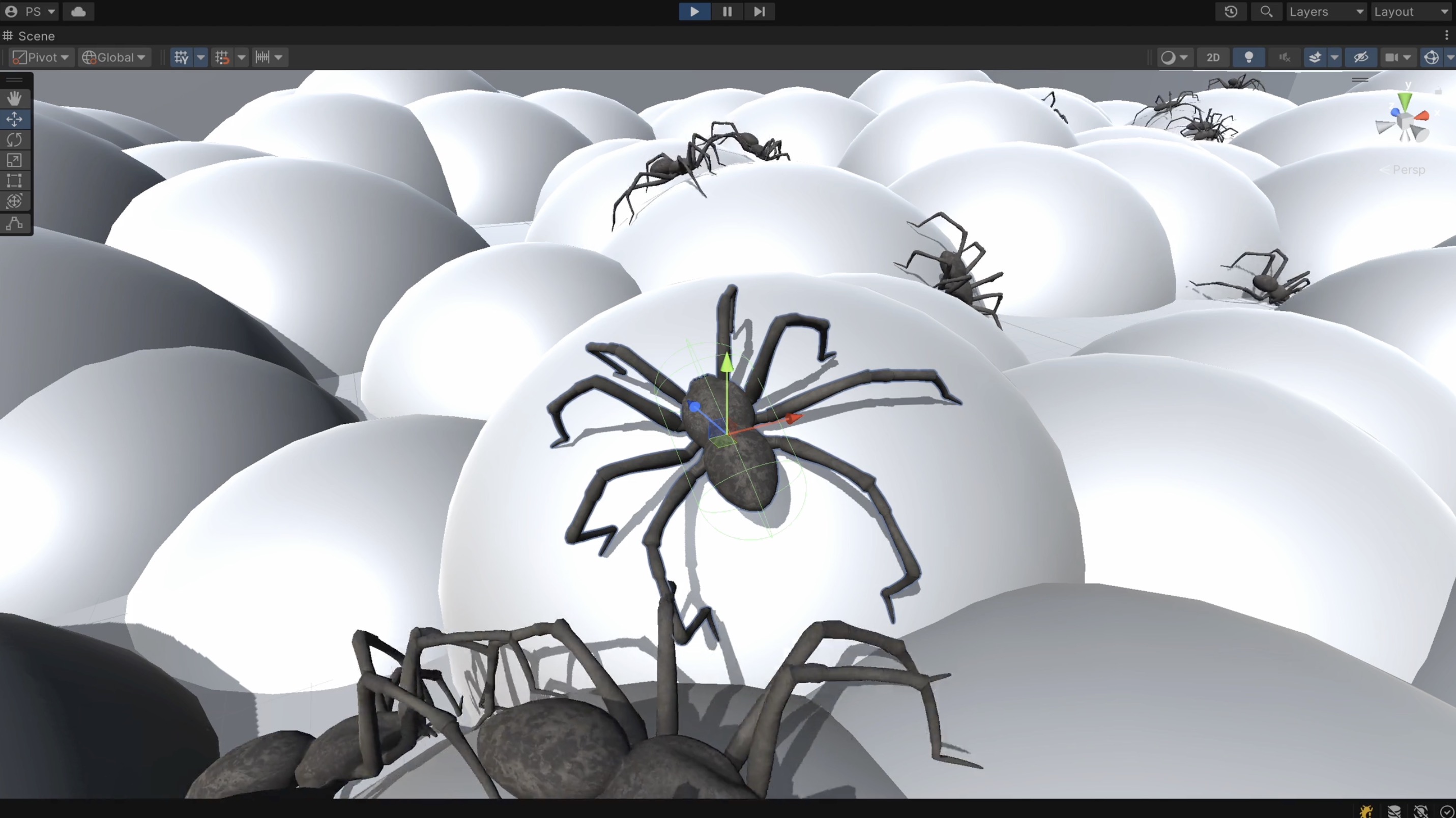The image size is (1456, 818).
Task: Open the global Search magnifier
Action: pos(1267,11)
